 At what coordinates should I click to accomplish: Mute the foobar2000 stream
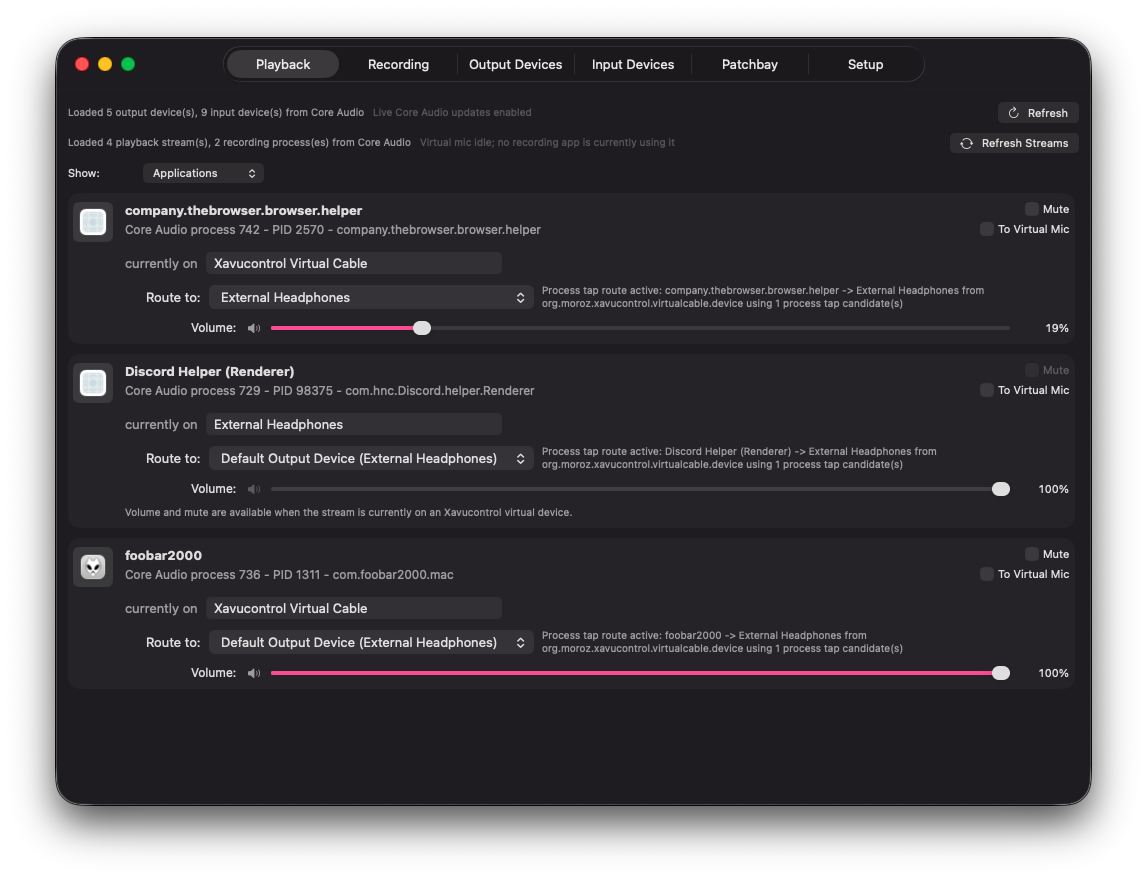coord(1031,554)
